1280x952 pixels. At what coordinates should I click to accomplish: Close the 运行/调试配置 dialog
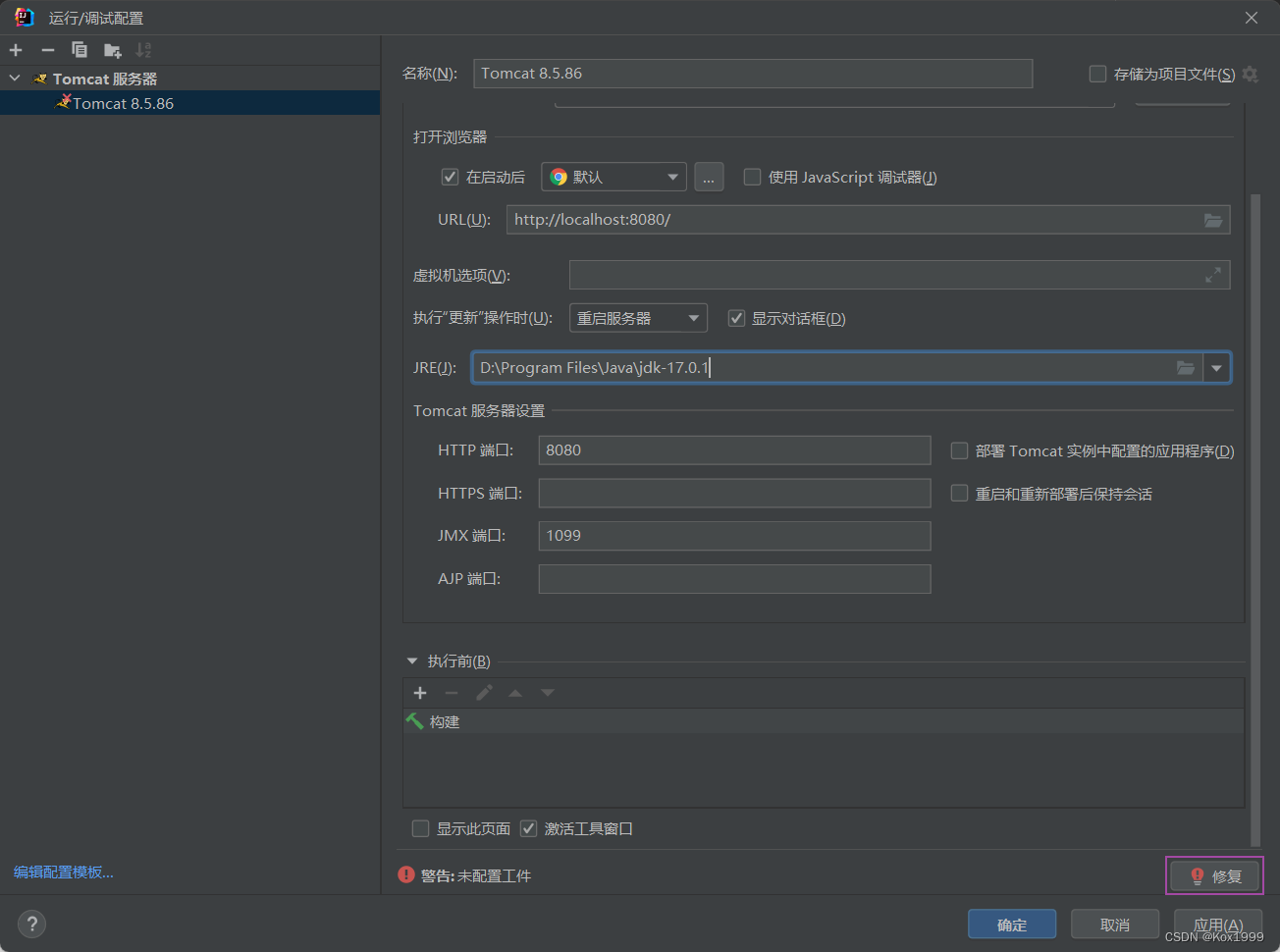(1252, 18)
